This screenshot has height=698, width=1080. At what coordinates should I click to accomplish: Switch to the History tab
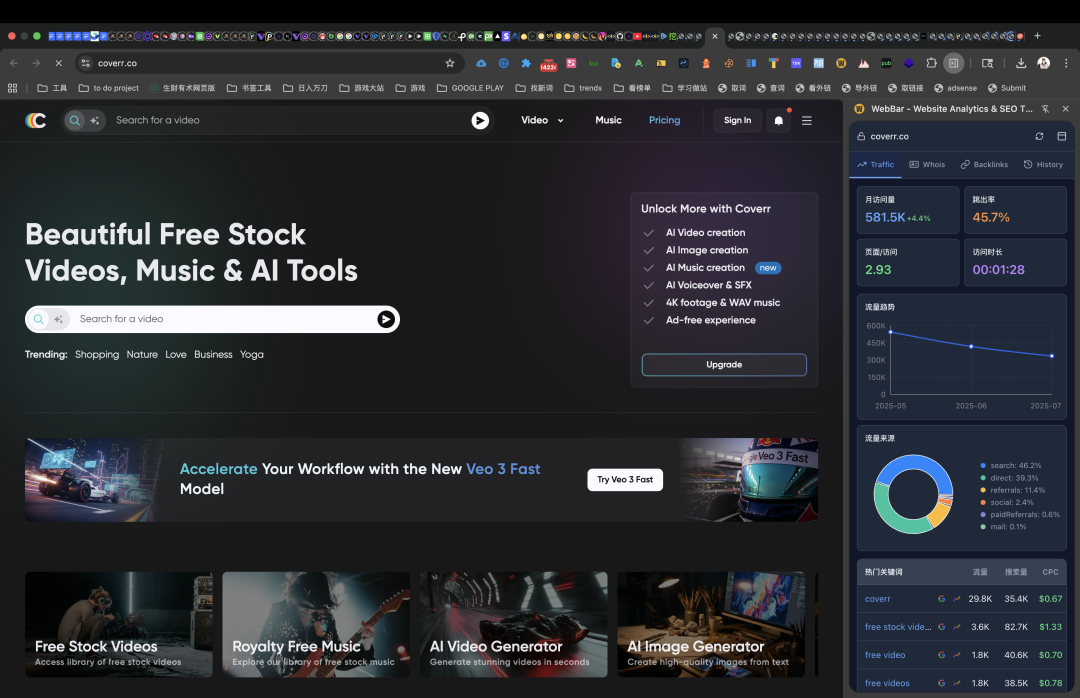pos(1043,165)
